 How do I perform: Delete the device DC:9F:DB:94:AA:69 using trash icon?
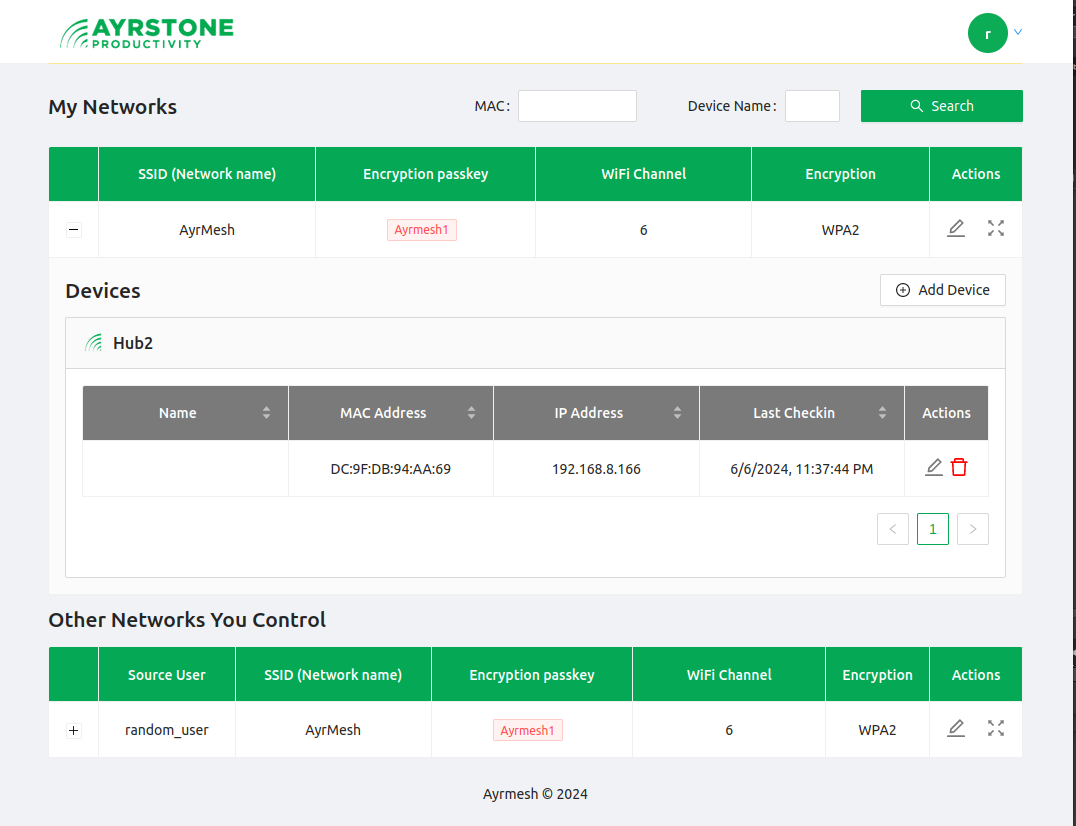click(959, 468)
